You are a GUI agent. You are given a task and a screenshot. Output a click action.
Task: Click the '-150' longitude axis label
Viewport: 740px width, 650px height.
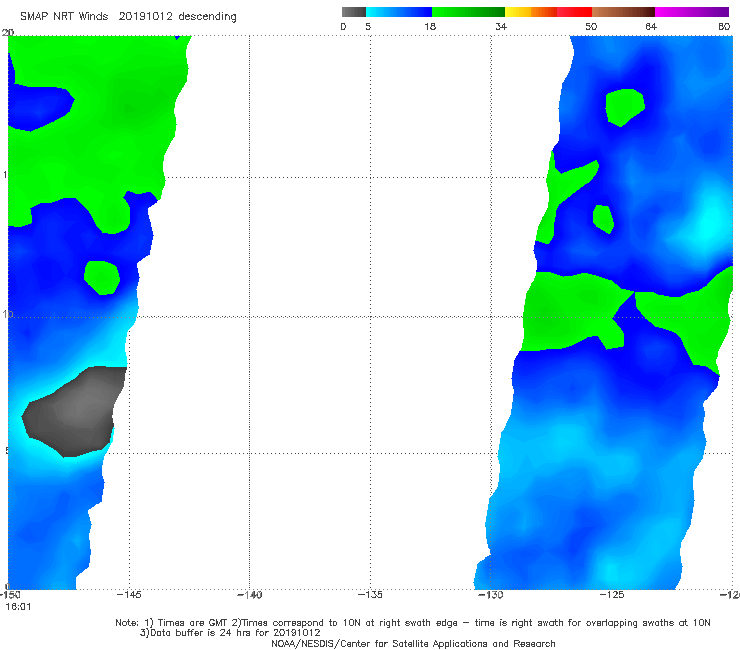coord(9,595)
